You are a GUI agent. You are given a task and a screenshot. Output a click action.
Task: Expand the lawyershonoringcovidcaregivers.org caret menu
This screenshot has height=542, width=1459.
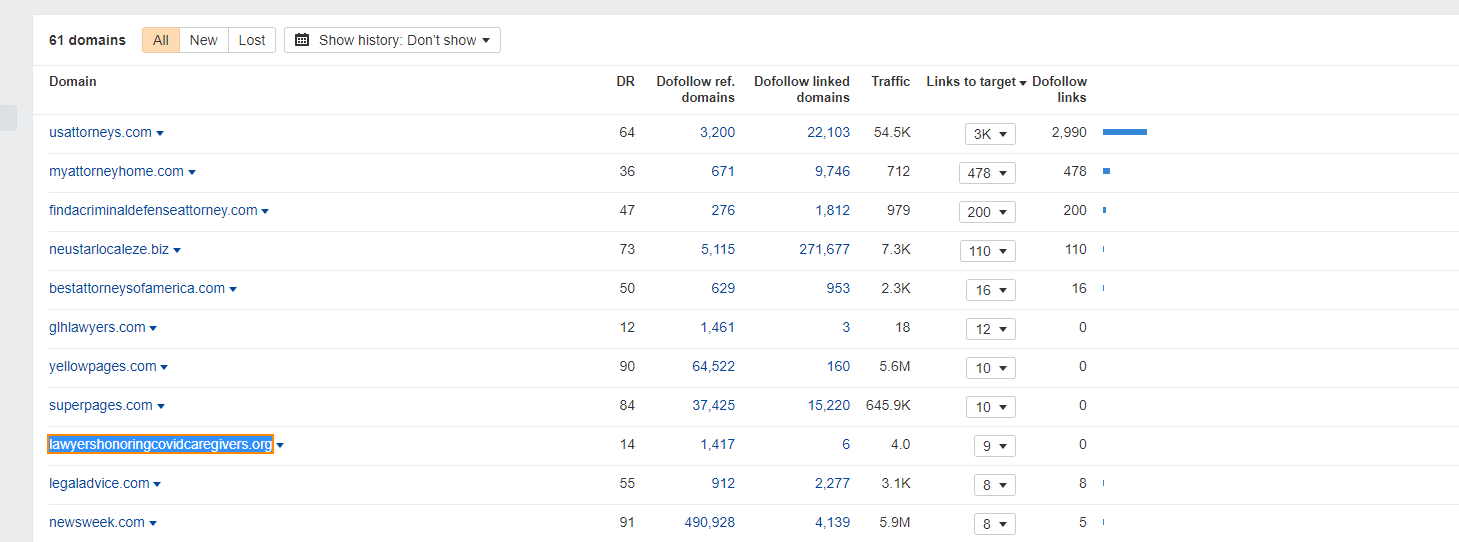point(280,445)
